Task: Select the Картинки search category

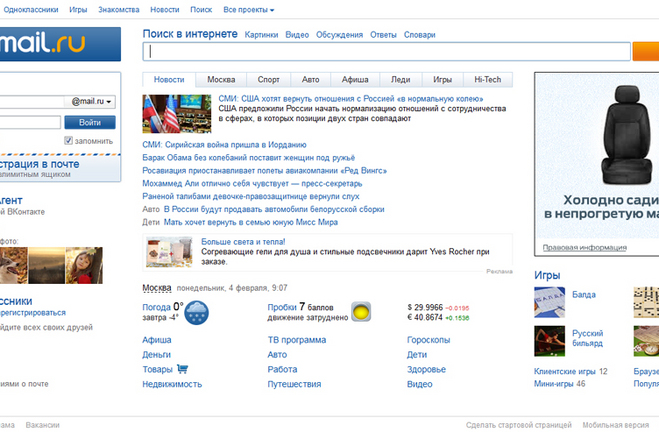Action: 261,35
